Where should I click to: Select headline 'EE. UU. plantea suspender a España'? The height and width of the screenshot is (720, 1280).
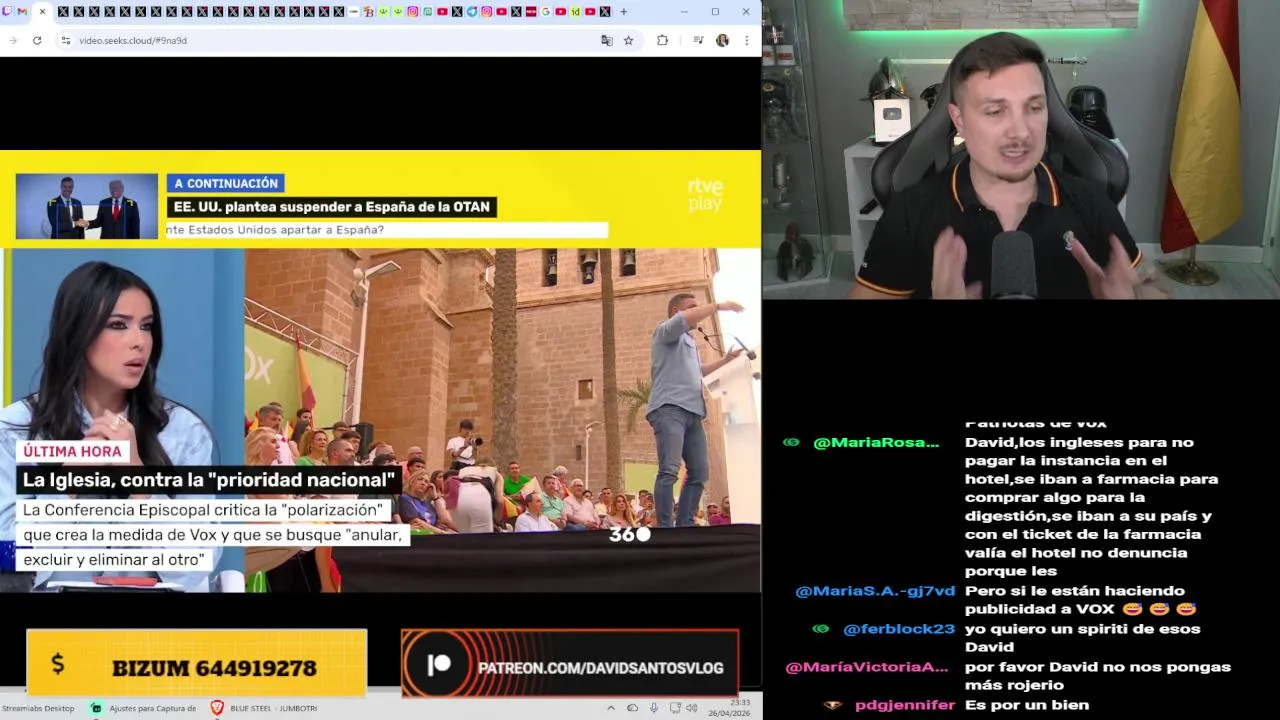click(x=331, y=207)
